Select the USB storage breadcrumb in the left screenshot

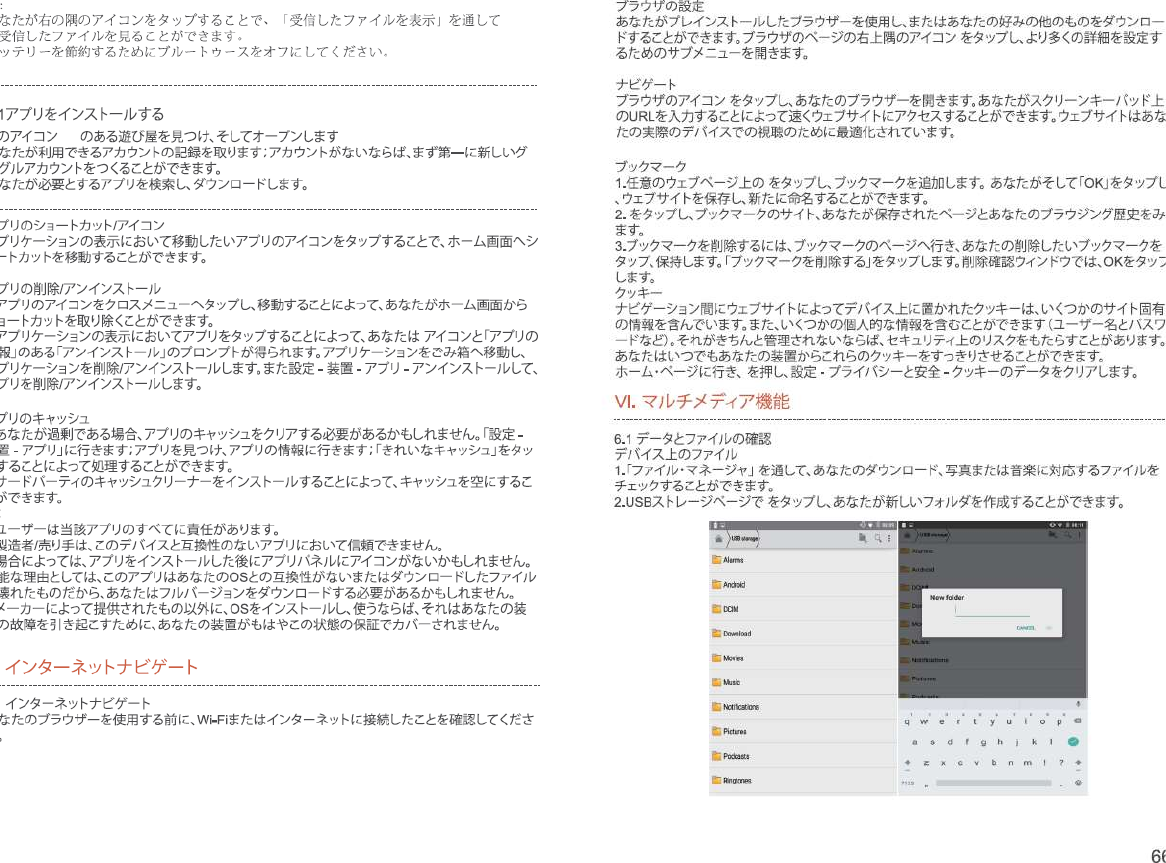pyautogui.click(x=744, y=538)
